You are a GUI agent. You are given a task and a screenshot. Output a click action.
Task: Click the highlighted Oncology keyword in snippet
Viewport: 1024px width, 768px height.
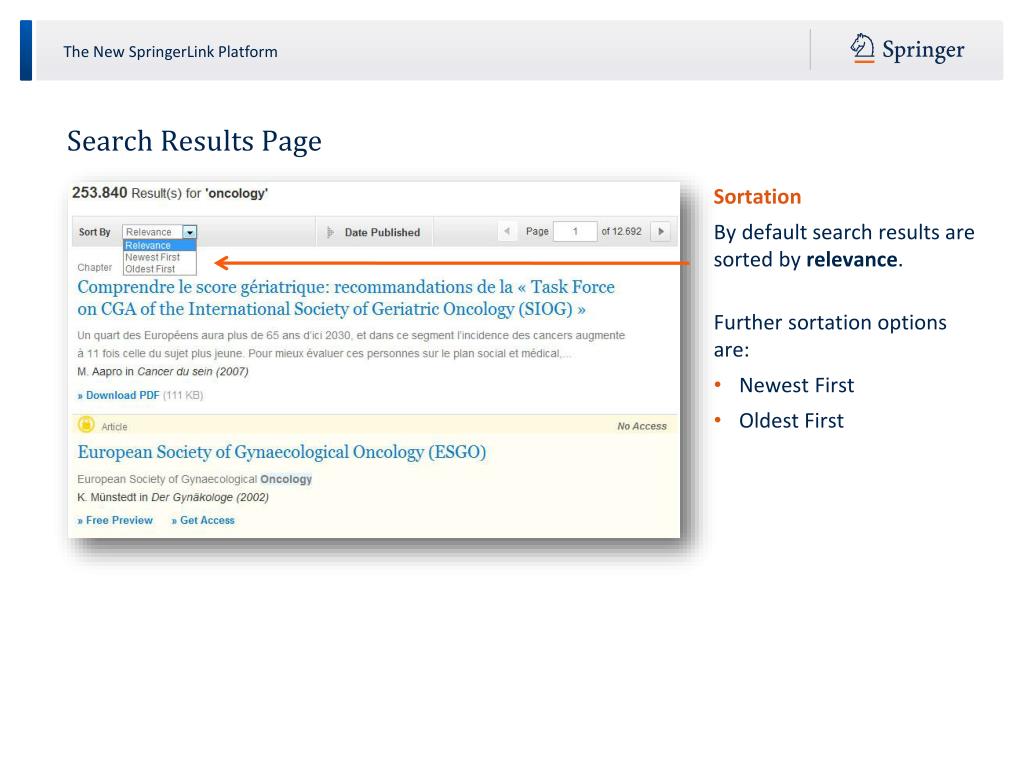click(286, 479)
